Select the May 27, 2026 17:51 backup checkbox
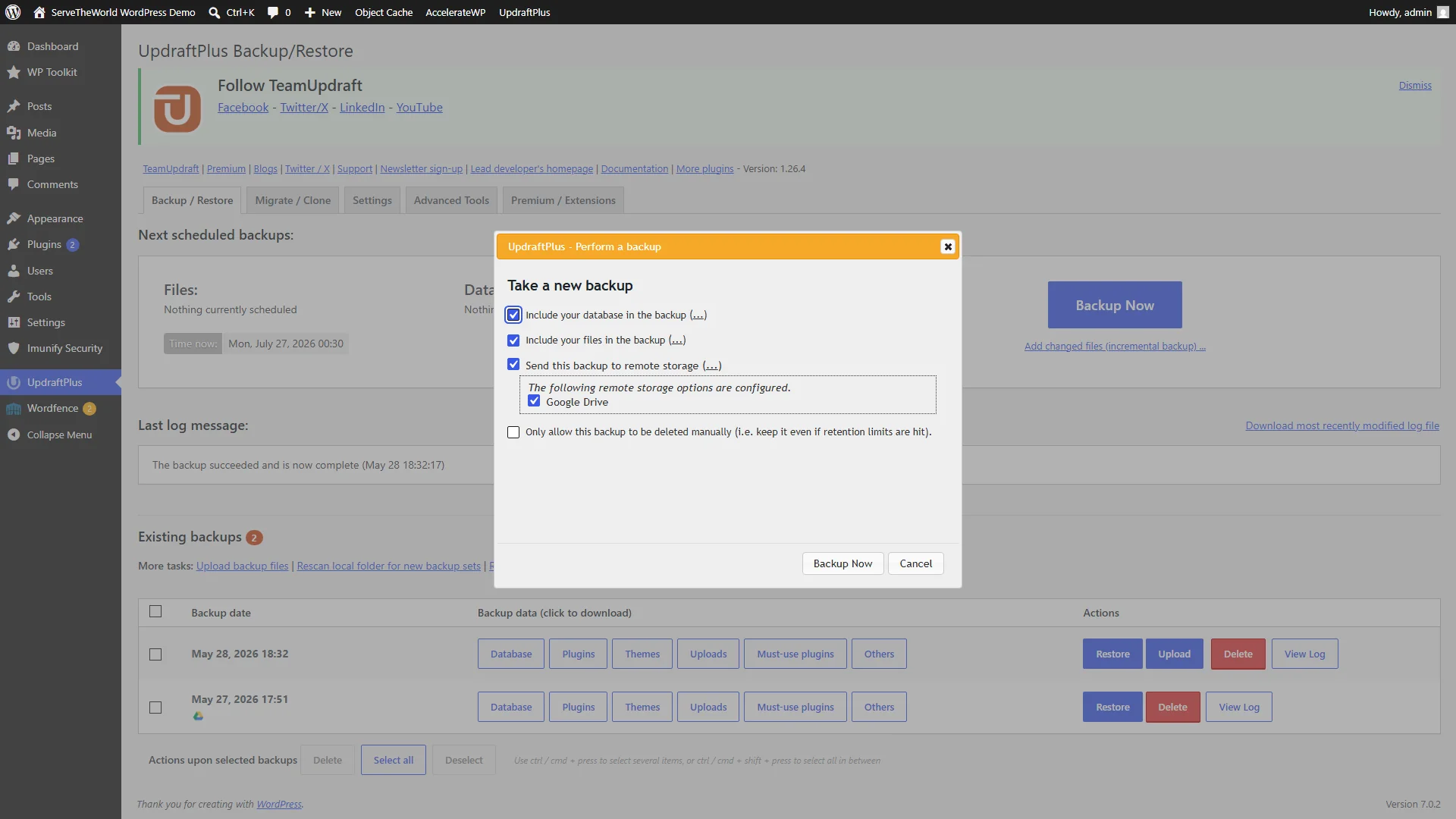 pyautogui.click(x=155, y=708)
